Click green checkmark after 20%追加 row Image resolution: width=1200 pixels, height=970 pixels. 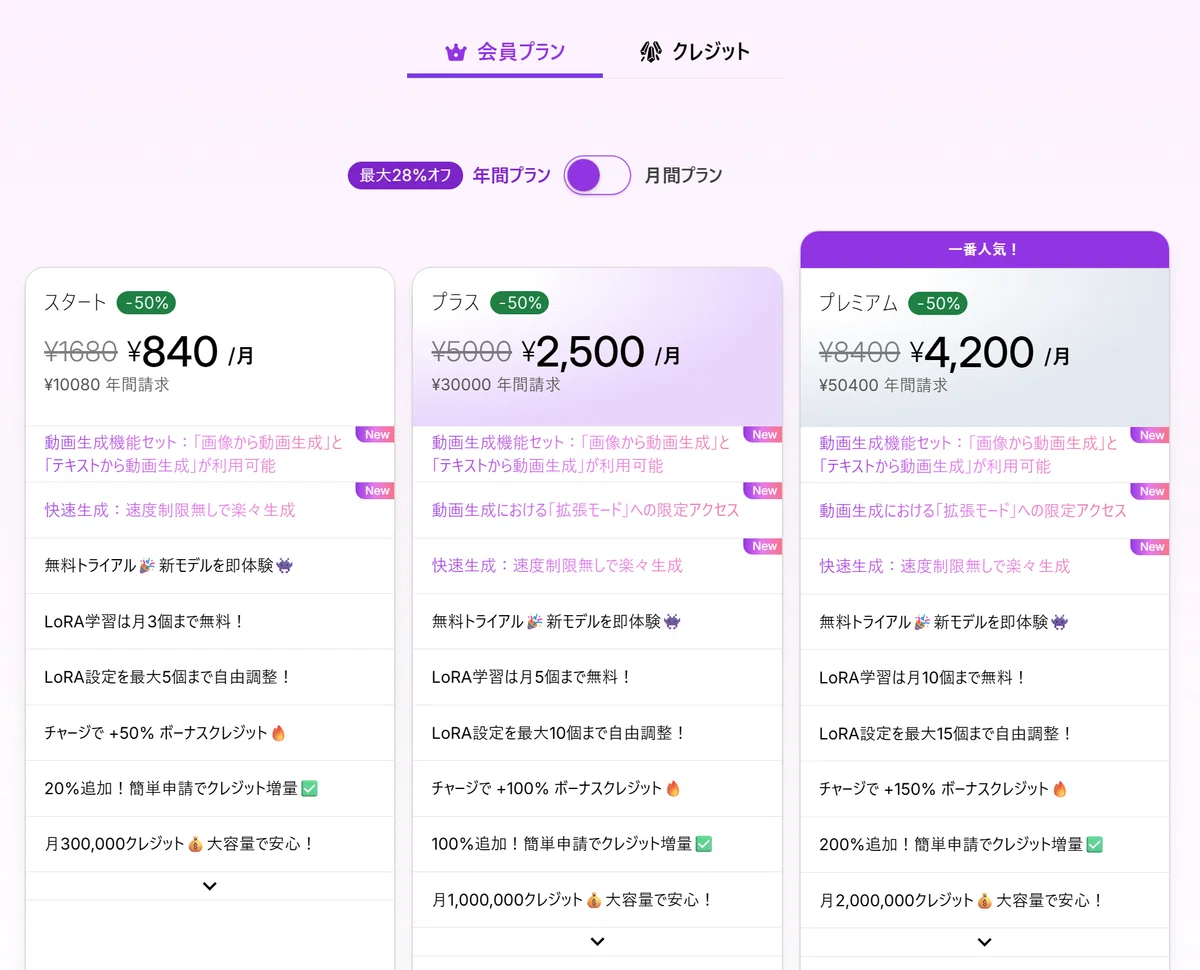coord(309,789)
